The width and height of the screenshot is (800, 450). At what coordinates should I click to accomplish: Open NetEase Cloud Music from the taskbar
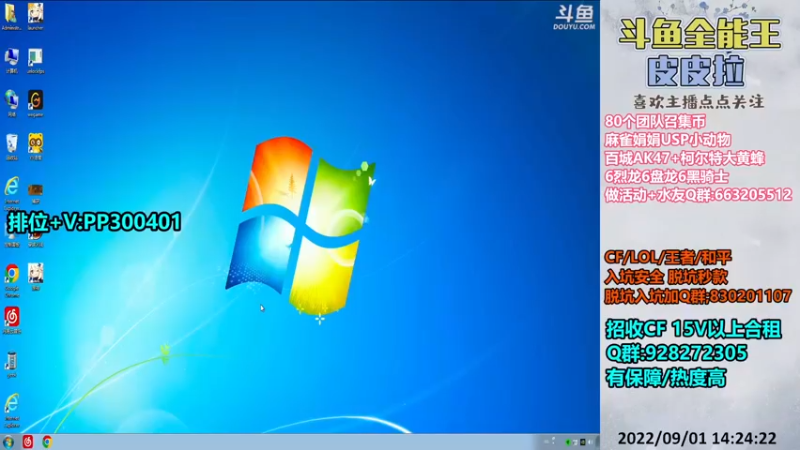[28, 442]
